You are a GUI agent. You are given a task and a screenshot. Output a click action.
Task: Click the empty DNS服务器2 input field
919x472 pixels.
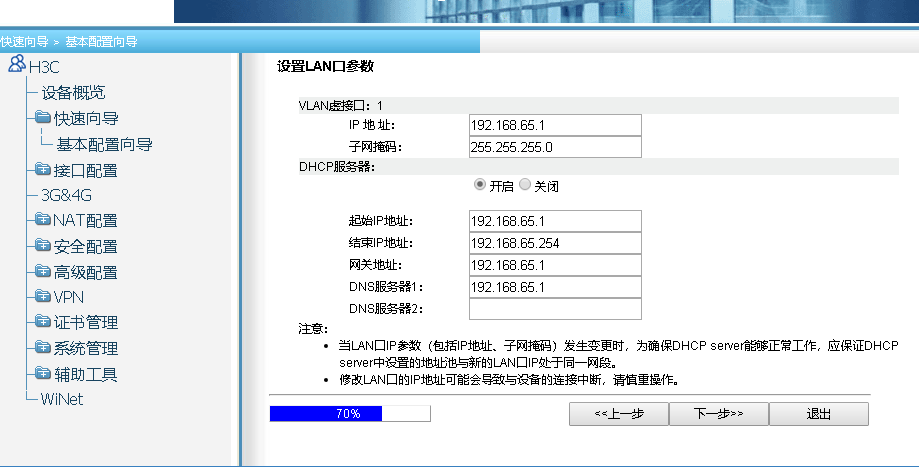pos(555,309)
